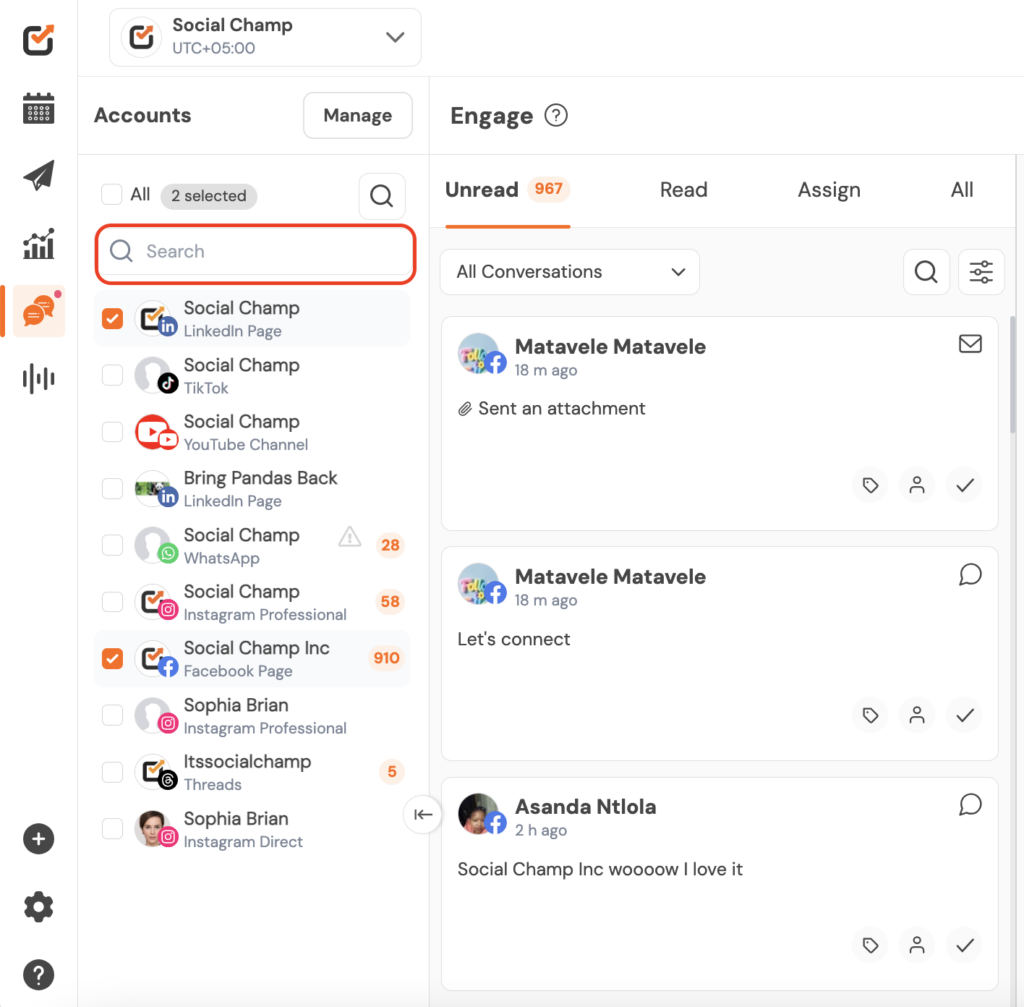Open the All Conversations dropdown
Screen dimensions: 1024x1007
(569, 272)
